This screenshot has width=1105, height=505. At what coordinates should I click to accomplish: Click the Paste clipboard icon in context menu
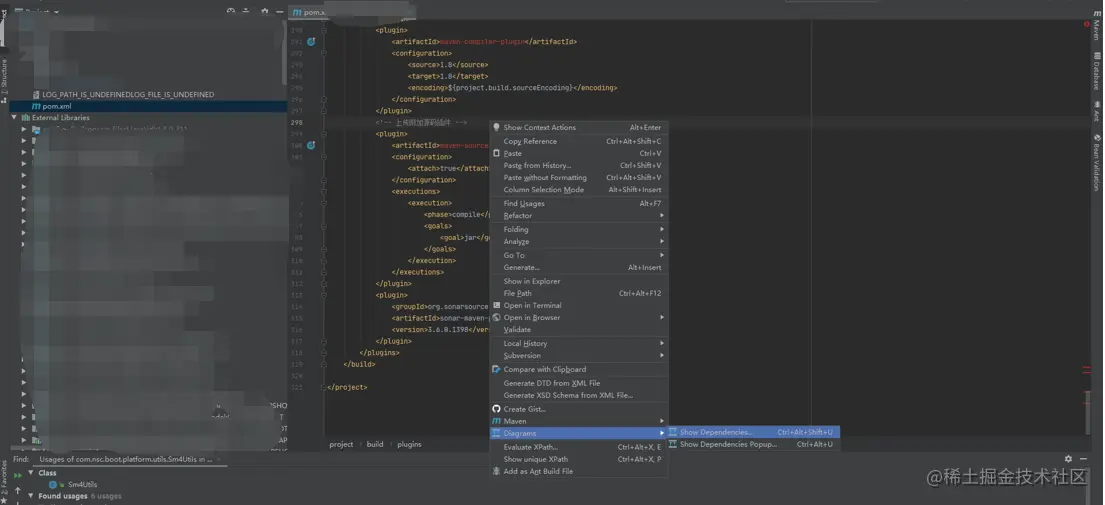pos(496,153)
